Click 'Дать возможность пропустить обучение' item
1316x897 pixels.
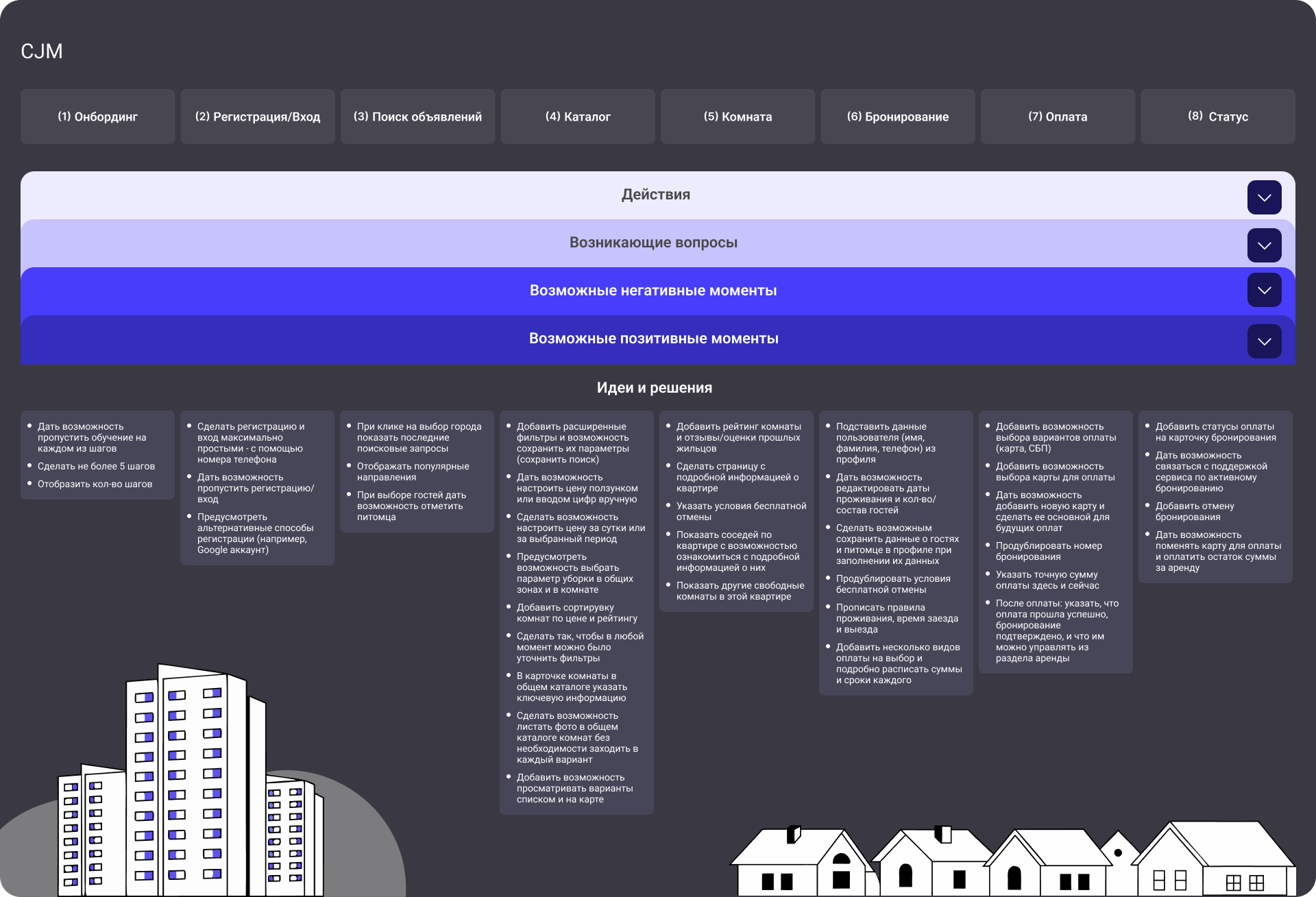92,437
